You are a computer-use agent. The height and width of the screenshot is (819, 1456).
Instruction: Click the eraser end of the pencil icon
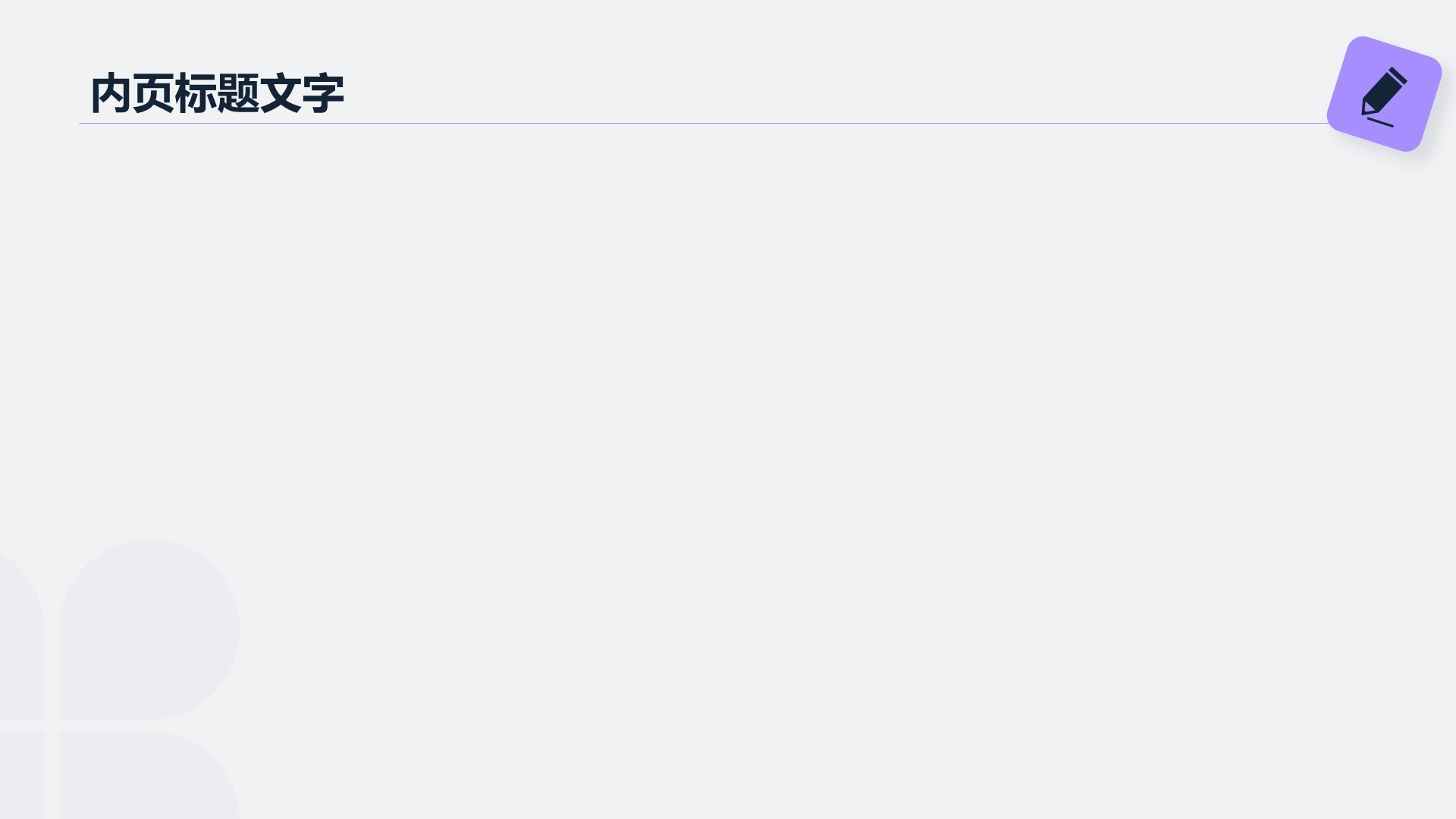coord(1398,77)
